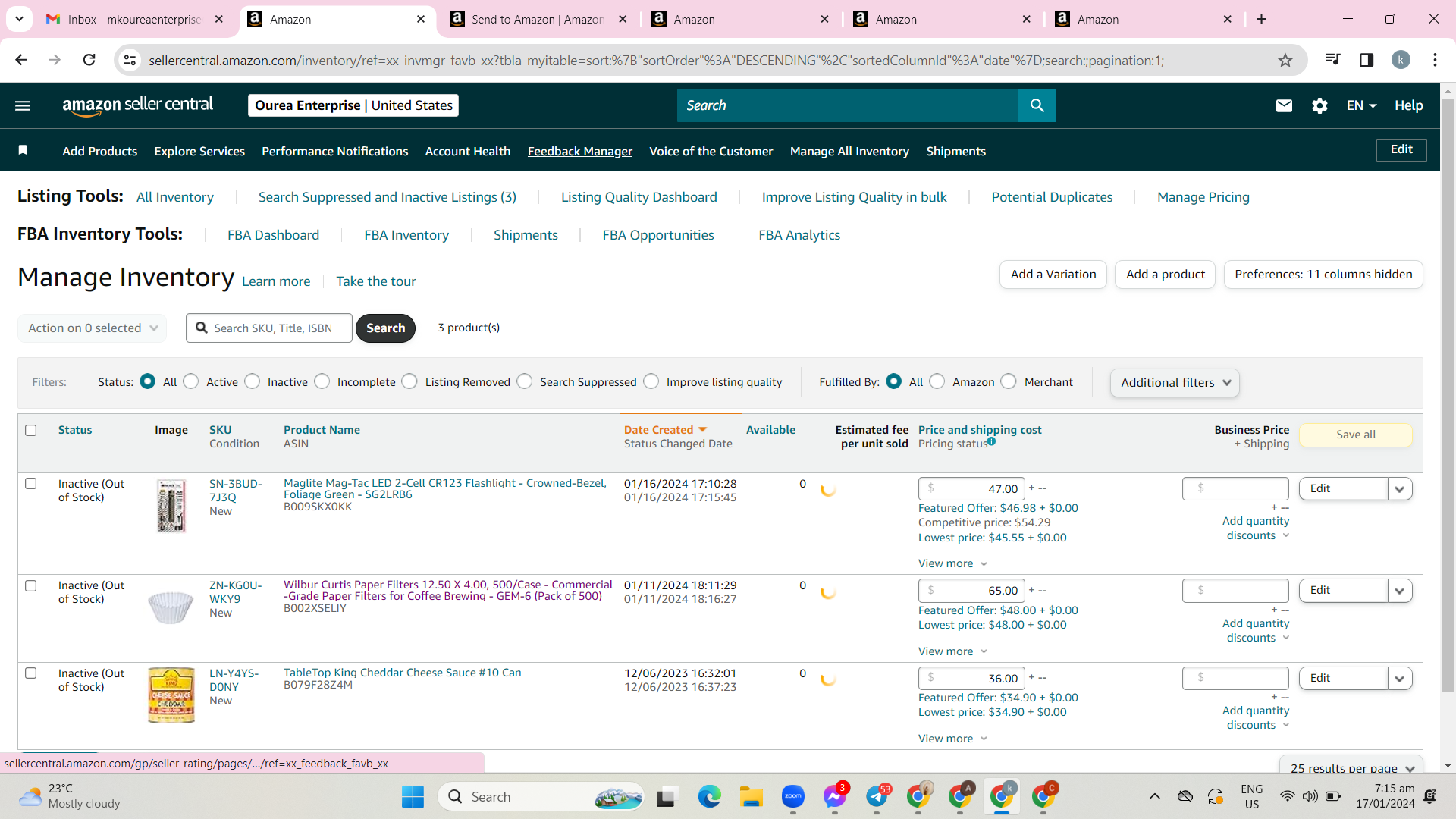Expand View more under Wilbur Curtis pricing
The height and width of the screenshot is (819, 1456).
pyautogui.click(x=952, y=651)
